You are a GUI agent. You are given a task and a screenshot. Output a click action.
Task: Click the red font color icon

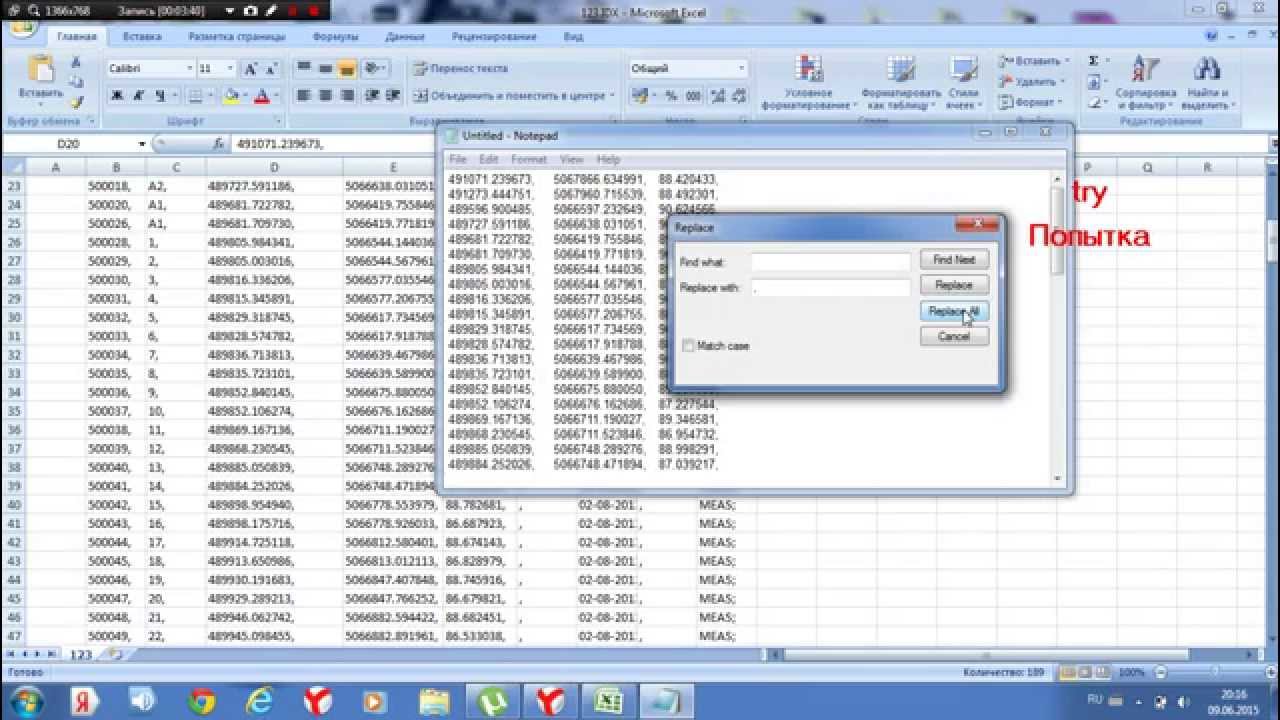[x=262, y=96]
